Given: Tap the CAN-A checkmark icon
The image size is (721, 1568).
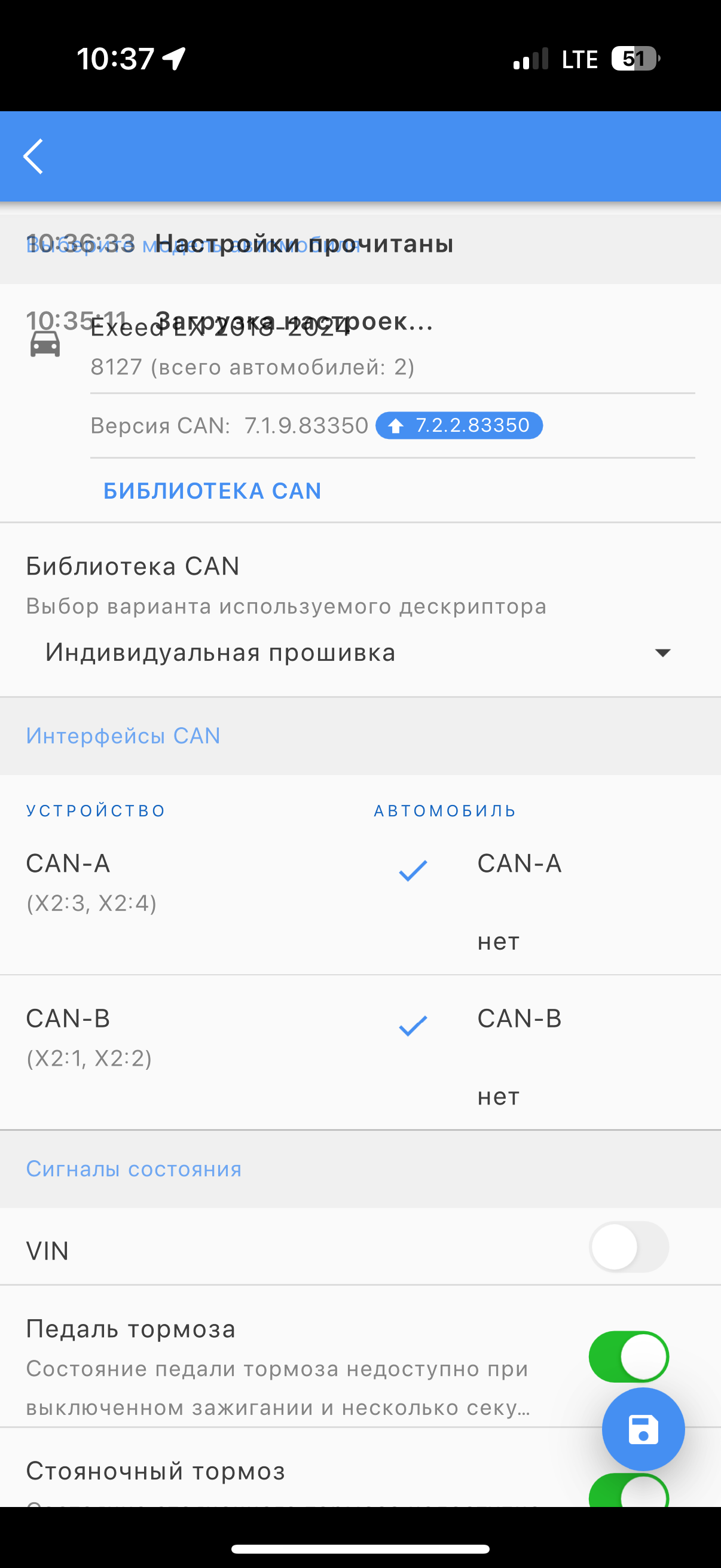Looking at the screenshot, I should (x=413, y=871).
